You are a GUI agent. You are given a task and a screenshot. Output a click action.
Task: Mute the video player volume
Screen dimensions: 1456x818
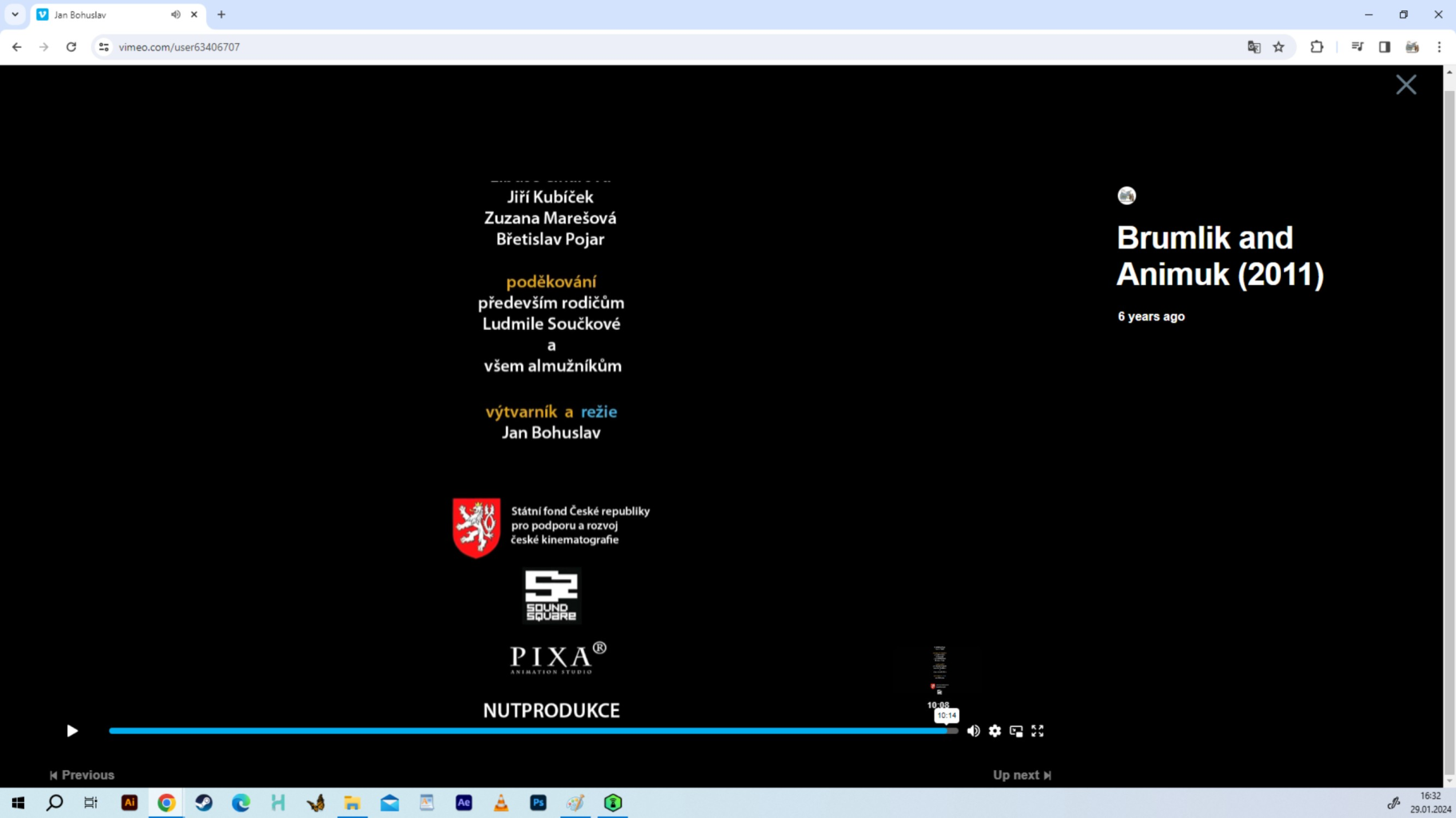coord(973,731)
